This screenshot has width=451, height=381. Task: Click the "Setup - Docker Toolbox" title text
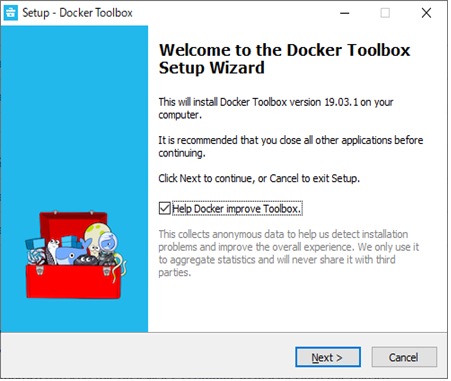pyautogui.click(x=77, y=13)
